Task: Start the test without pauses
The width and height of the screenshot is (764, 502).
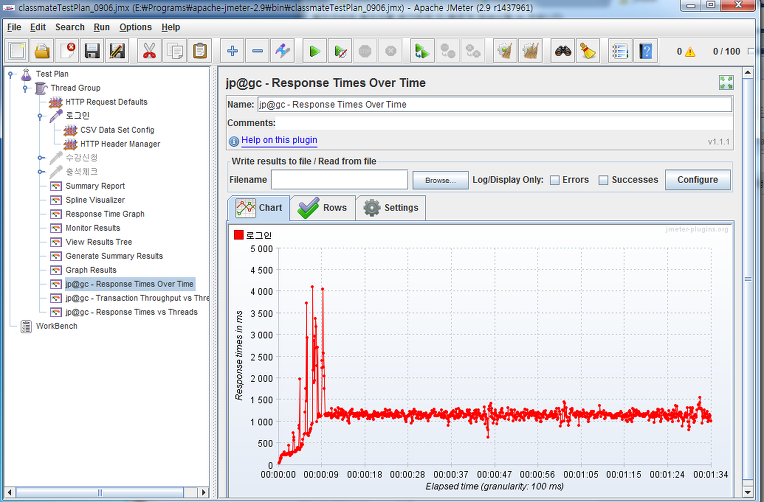Action: click(340, 51)
